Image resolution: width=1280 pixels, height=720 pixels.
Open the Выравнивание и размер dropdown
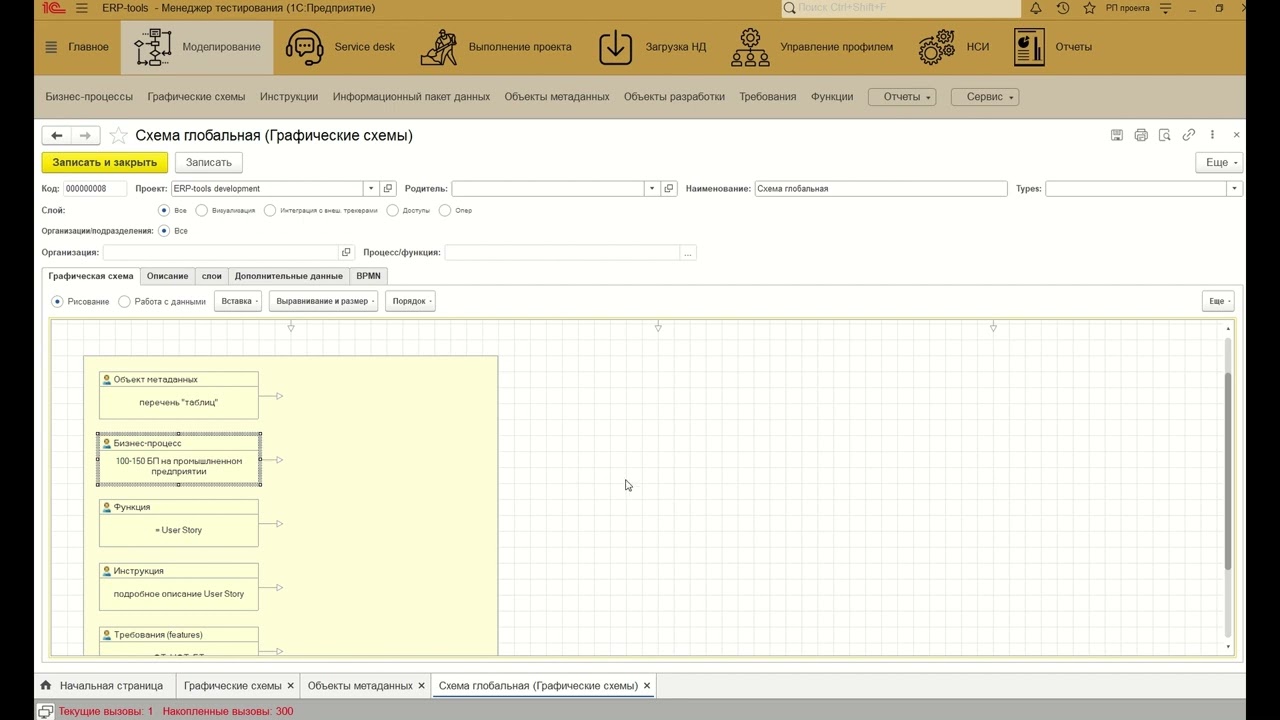(x=324, y=301)
